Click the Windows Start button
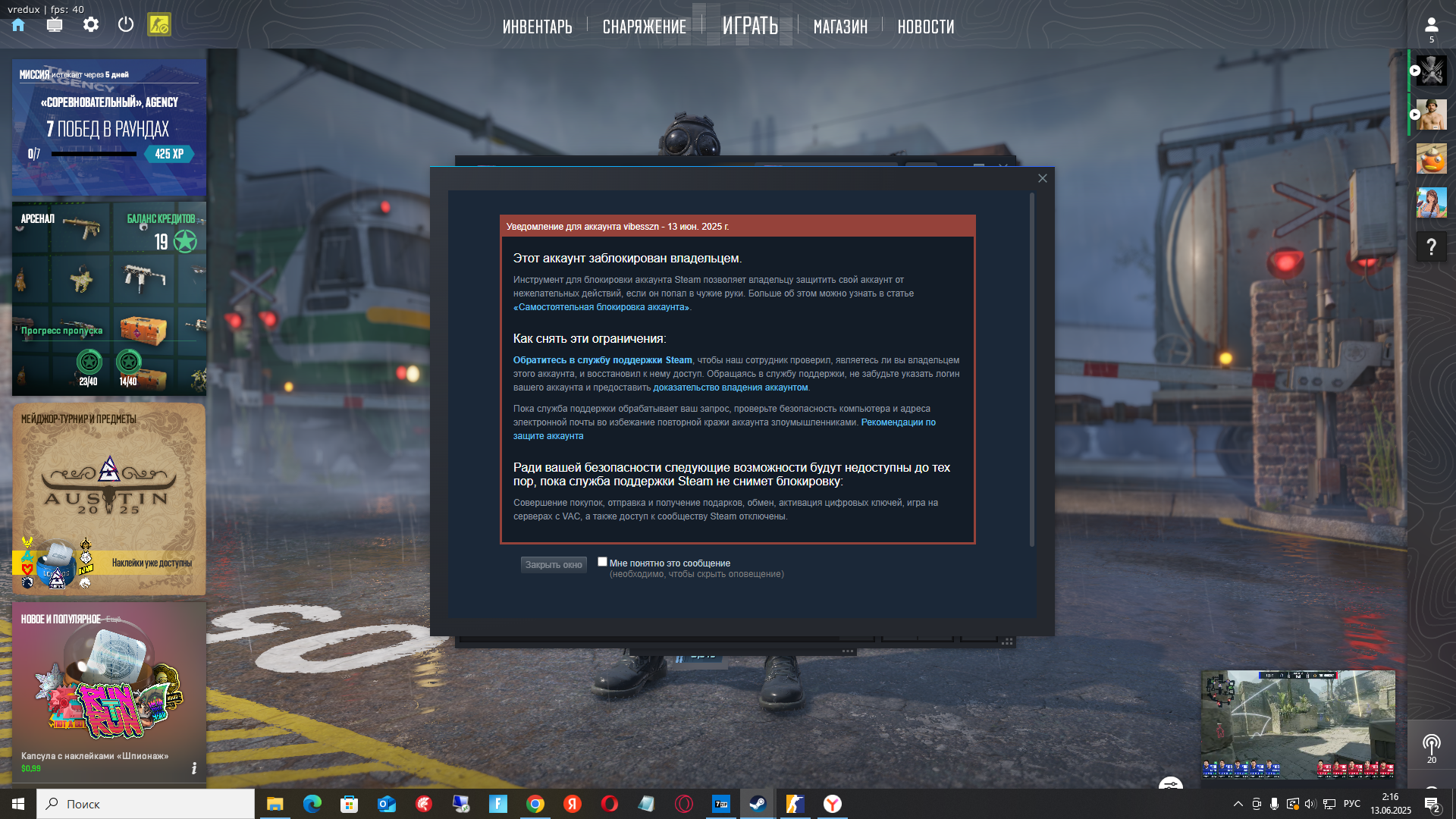This screenshot has width=1456, height=819. point(18,804)
